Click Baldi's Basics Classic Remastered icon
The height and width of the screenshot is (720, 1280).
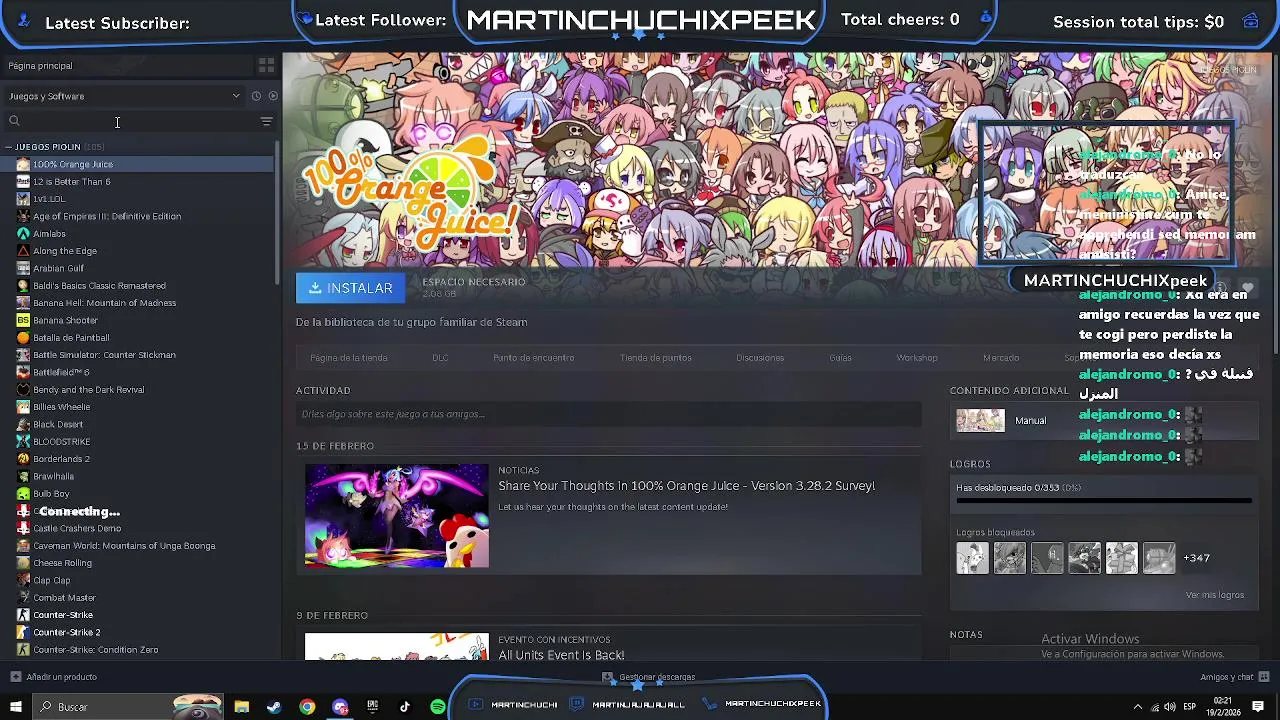[x=23, y=286]
